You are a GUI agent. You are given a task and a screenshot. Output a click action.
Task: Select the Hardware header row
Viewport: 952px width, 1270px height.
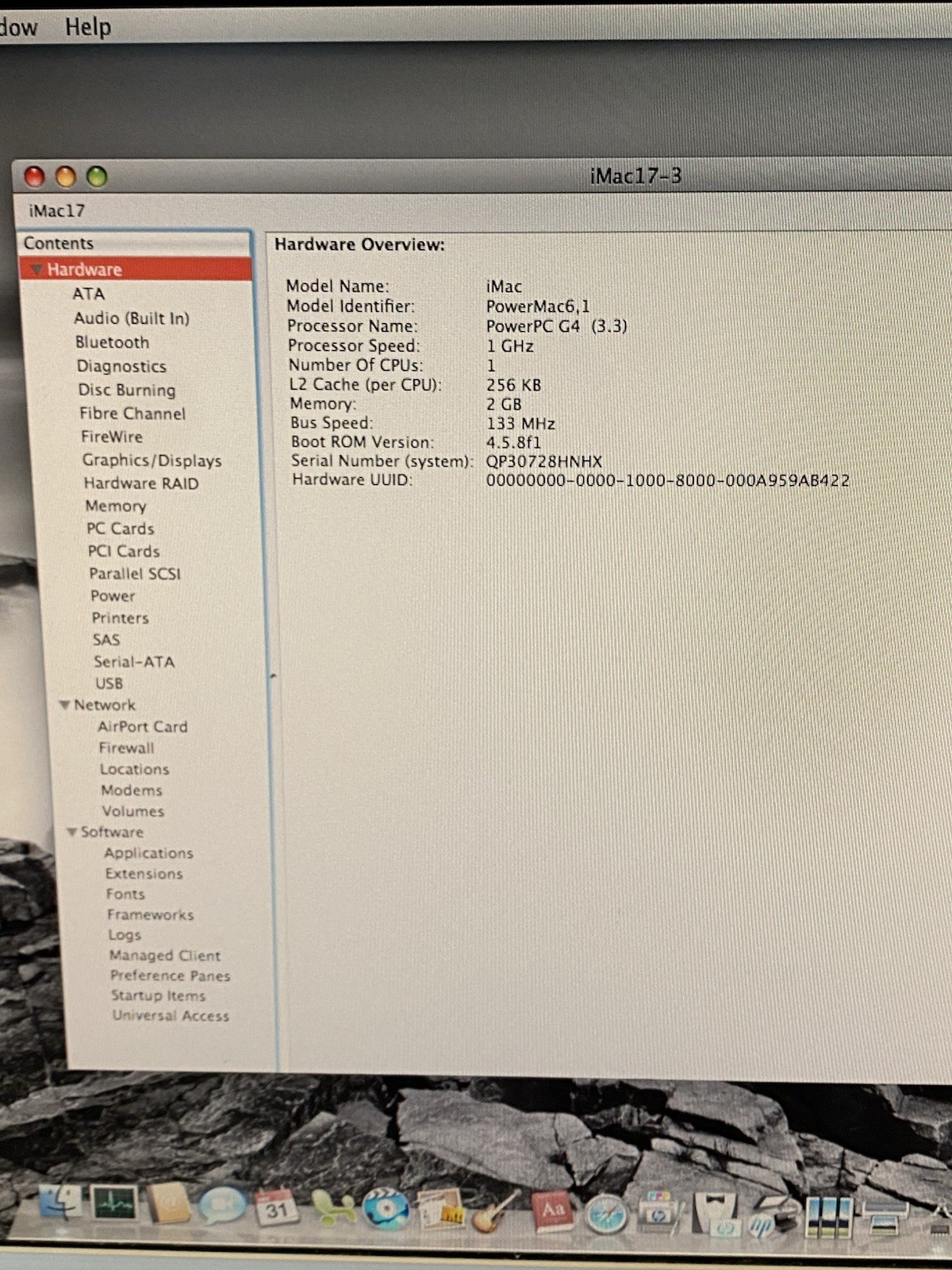[x=135, y=269]
